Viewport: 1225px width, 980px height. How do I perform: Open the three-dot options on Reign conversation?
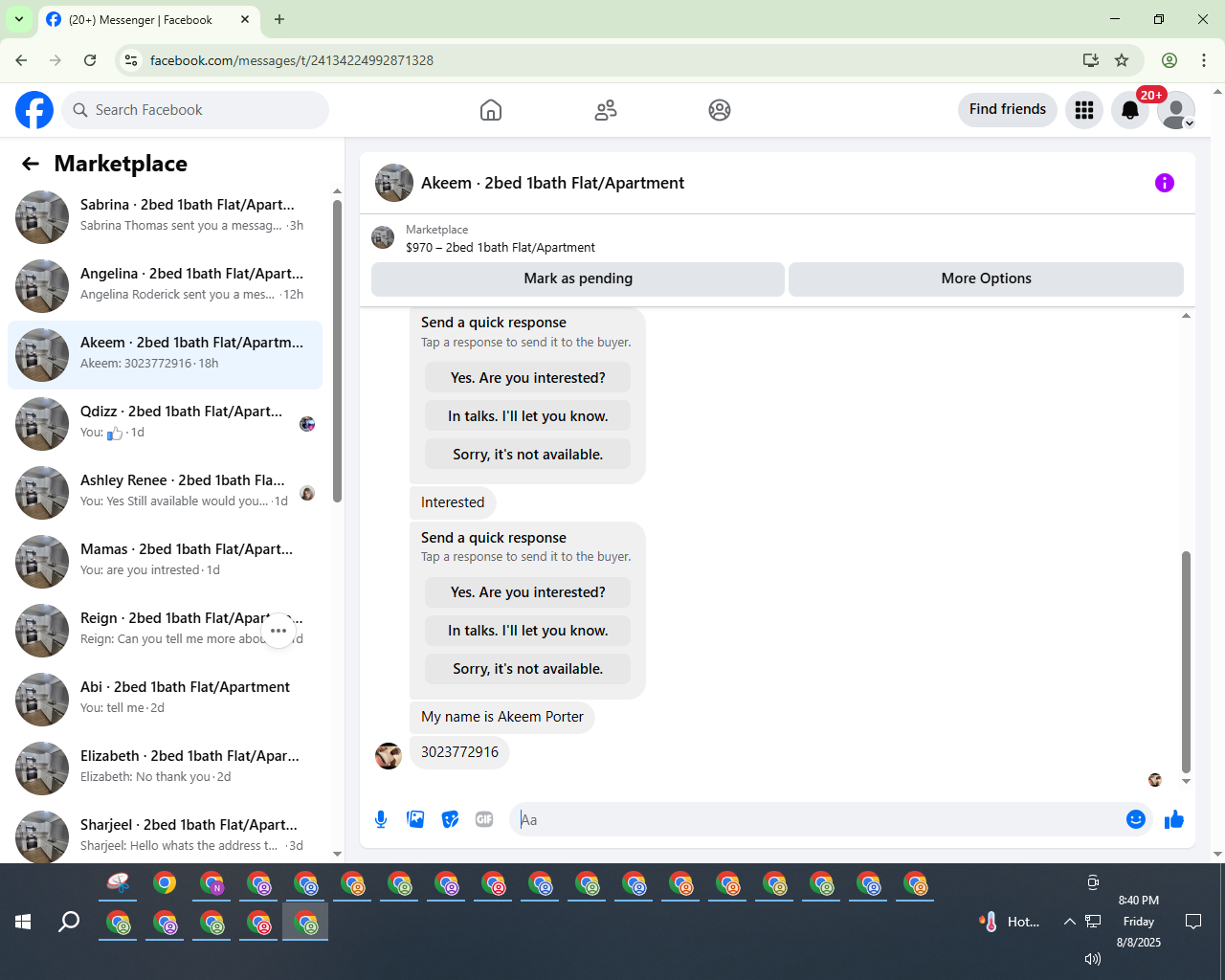[x=278, y=631]
